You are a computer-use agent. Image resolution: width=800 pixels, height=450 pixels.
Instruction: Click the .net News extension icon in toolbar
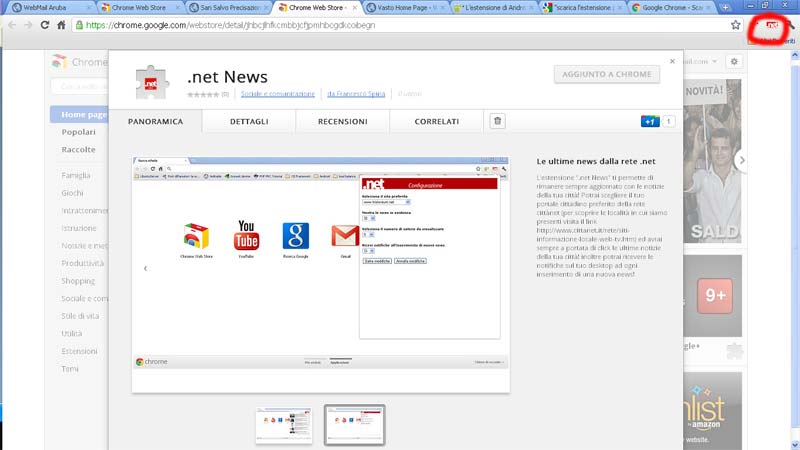[x=771, y=25]
